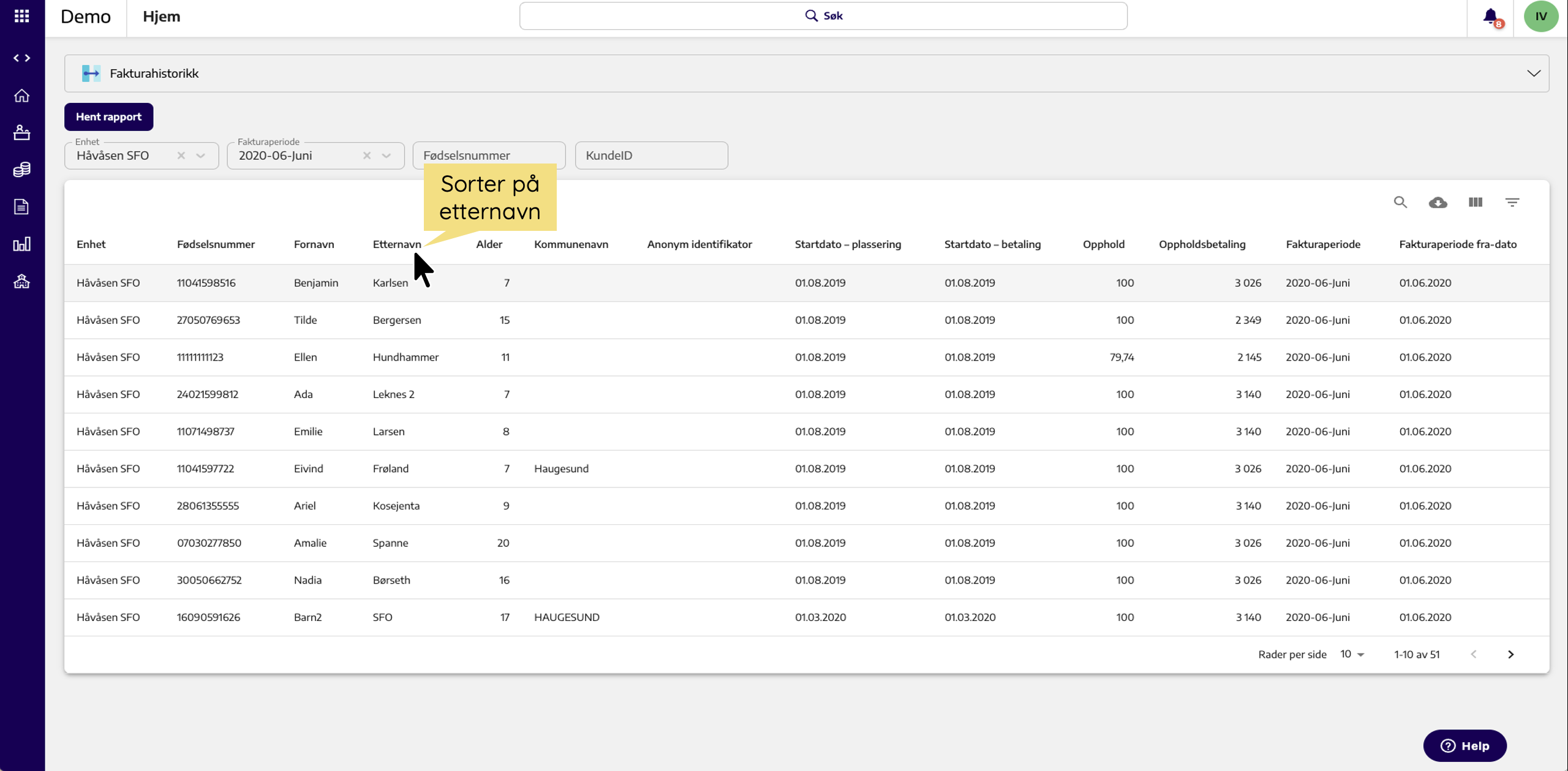Sort by Fornavn column header
This screenshot has width=1568, height=771.
tap(314, 244)
